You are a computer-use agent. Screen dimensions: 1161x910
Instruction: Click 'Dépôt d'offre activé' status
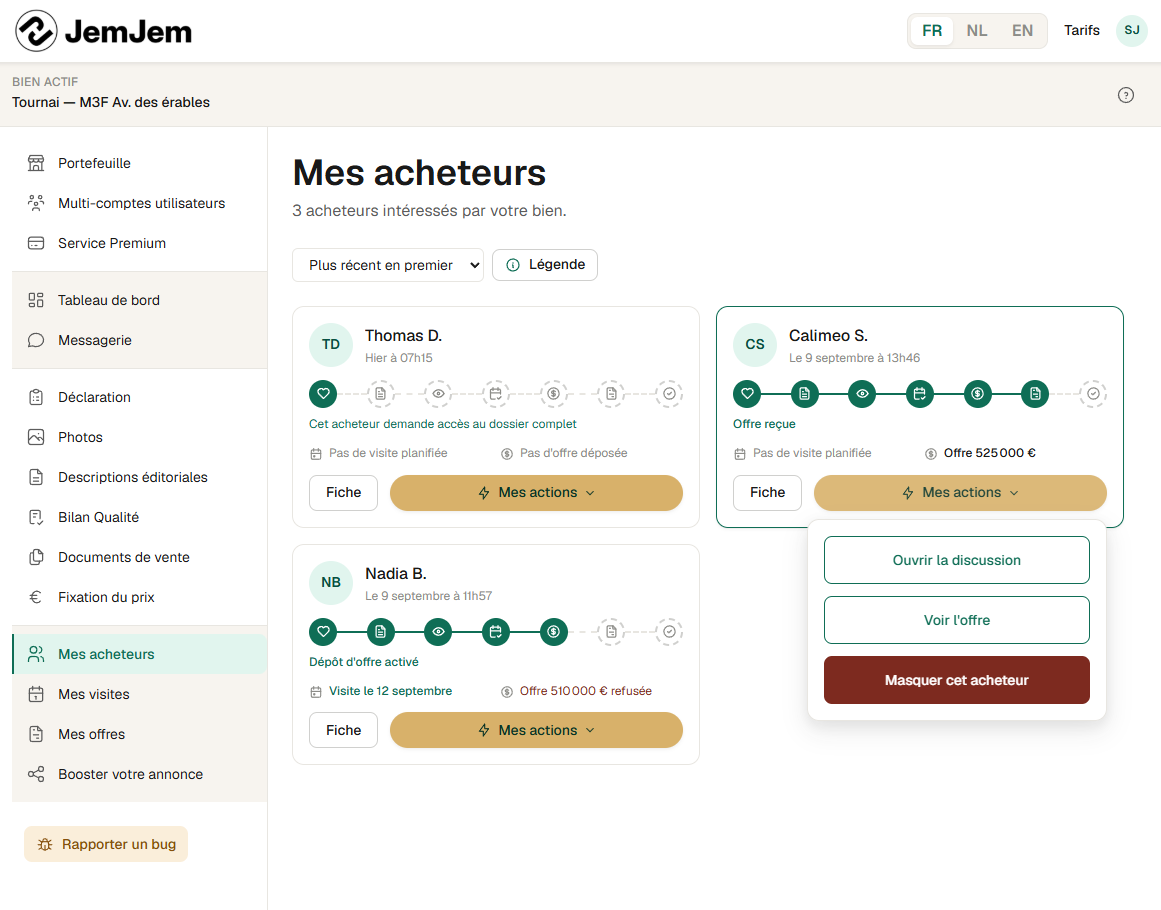pyautogui.click(x=364, y=662)
